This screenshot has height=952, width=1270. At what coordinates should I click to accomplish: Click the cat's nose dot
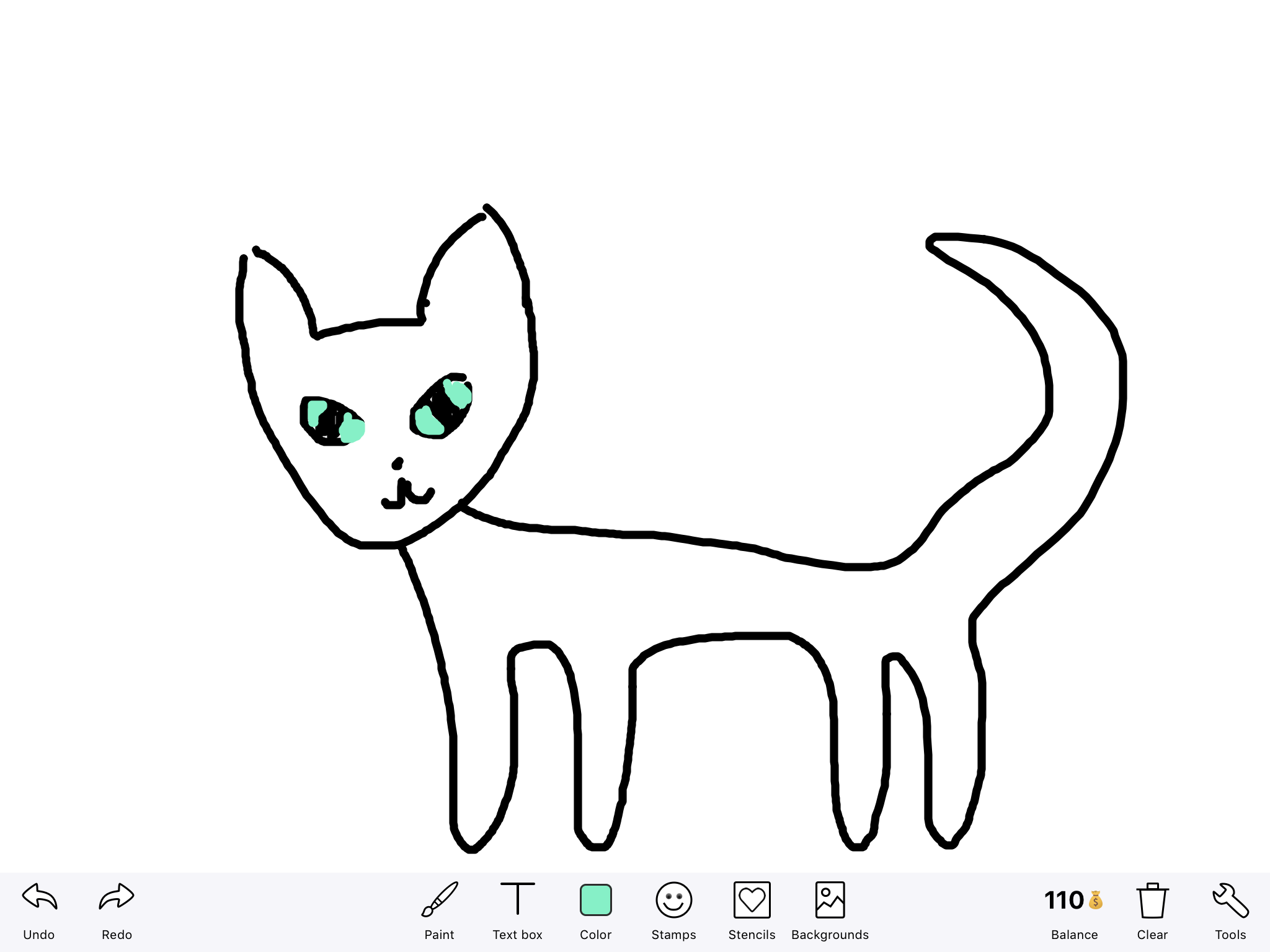point(397,464)
